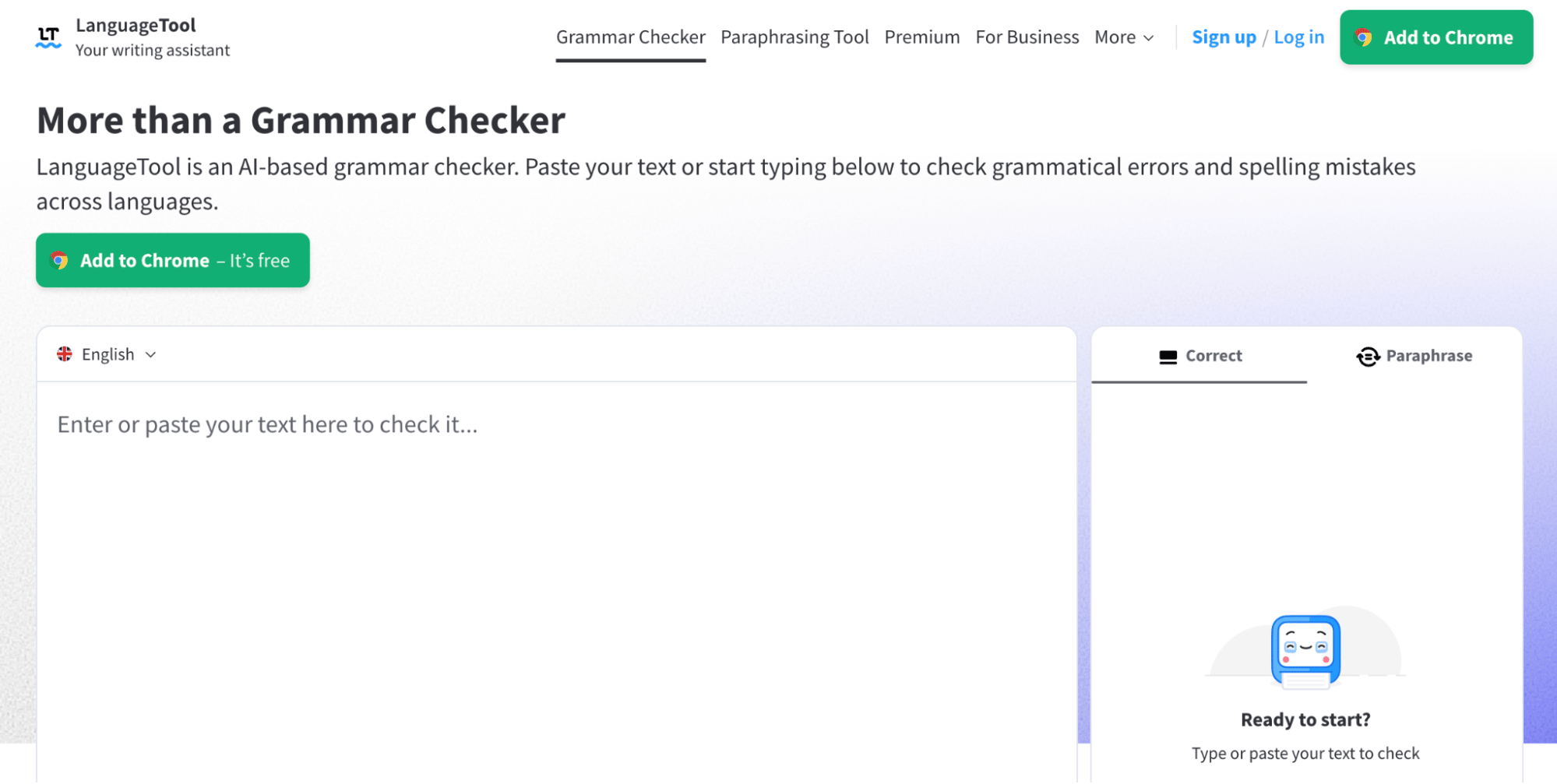
Task: Click the LanguageTool brand name text
Action: pos(136,26)
